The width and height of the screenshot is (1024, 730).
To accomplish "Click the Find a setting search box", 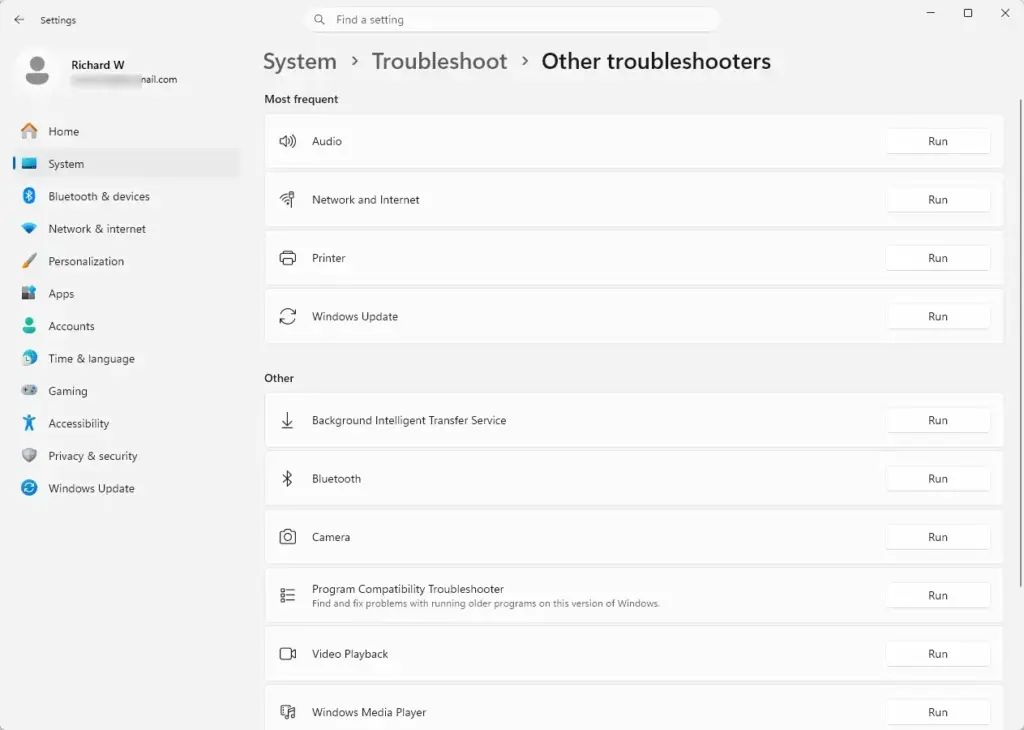I will point(512,20).
